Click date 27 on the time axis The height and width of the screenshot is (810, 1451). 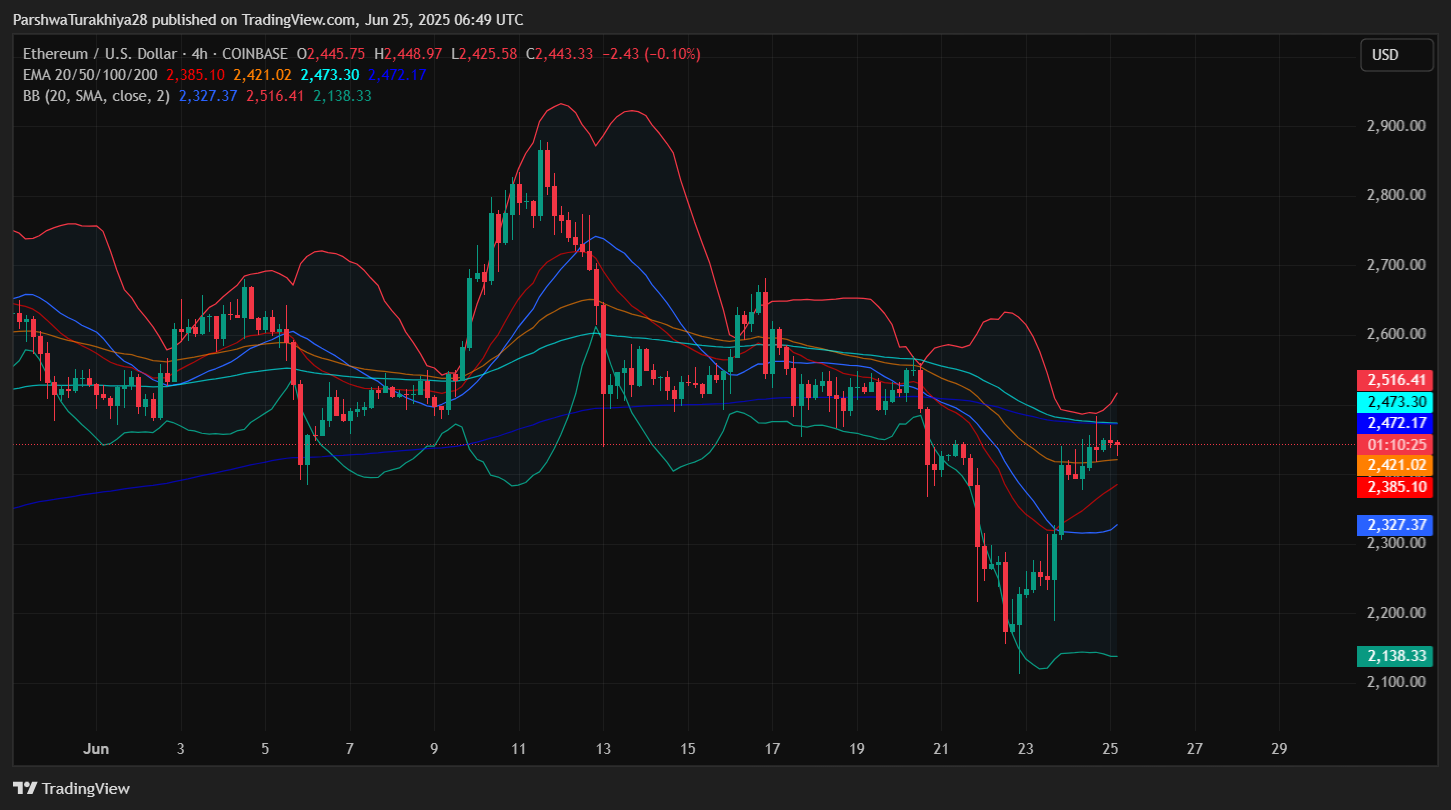pos(1194,748)
